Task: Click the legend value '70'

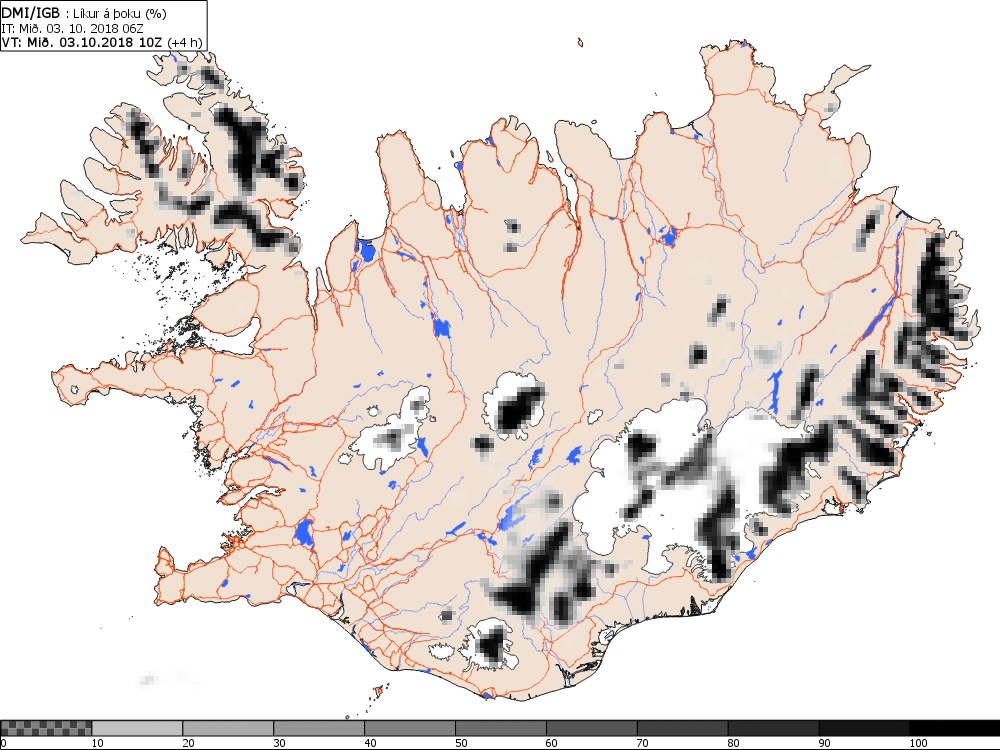Action: [x=643, y=743]
